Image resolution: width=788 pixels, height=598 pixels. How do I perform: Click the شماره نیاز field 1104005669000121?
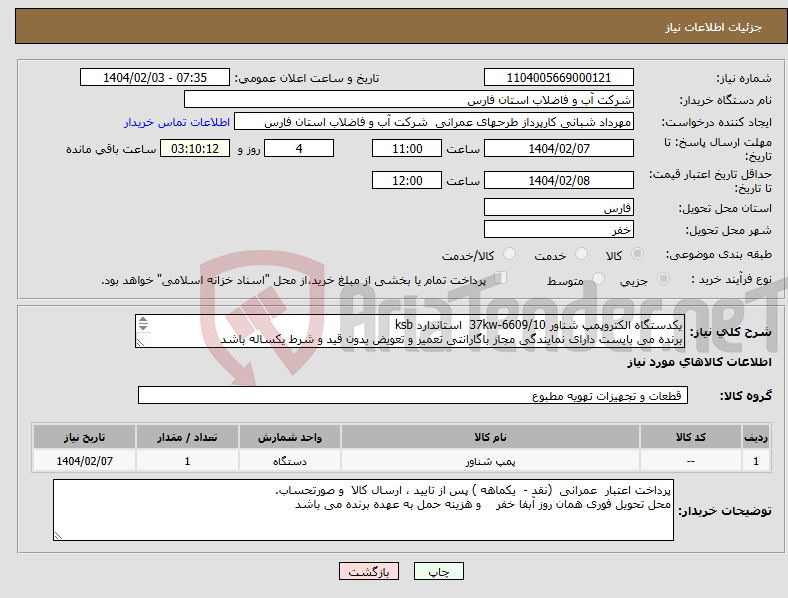pyautogui.click(x=558, y=77)
